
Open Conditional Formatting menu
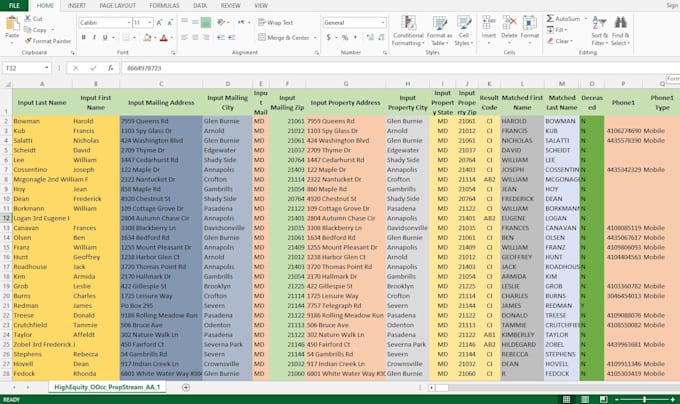tap(408, 30)
